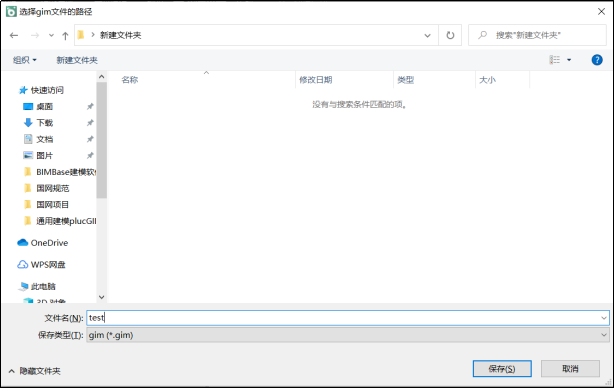Sort by the 修改日期 column header
Viewport: 615px width, 389px height.
pyautogui.click(x=316, y=80)
